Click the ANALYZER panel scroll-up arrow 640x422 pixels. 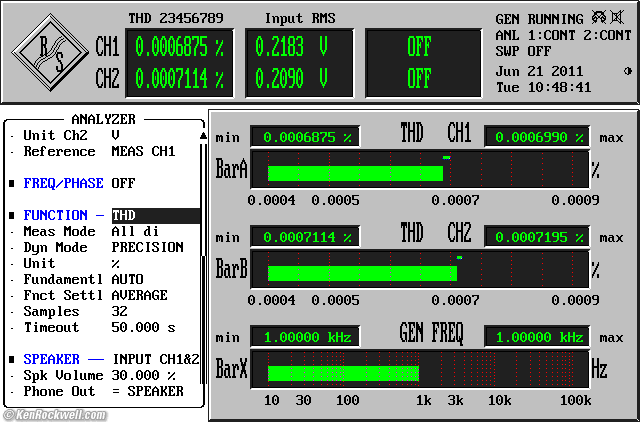point(203,135)
